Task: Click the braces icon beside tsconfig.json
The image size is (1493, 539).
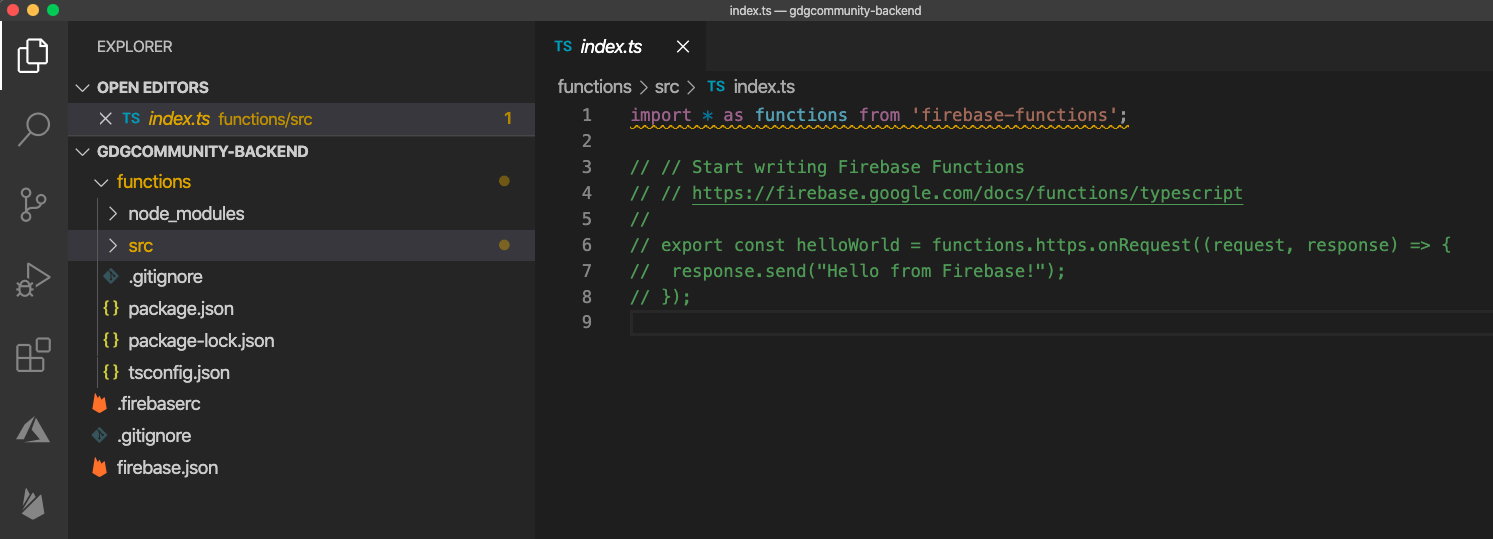Action: tap(111, 373)
